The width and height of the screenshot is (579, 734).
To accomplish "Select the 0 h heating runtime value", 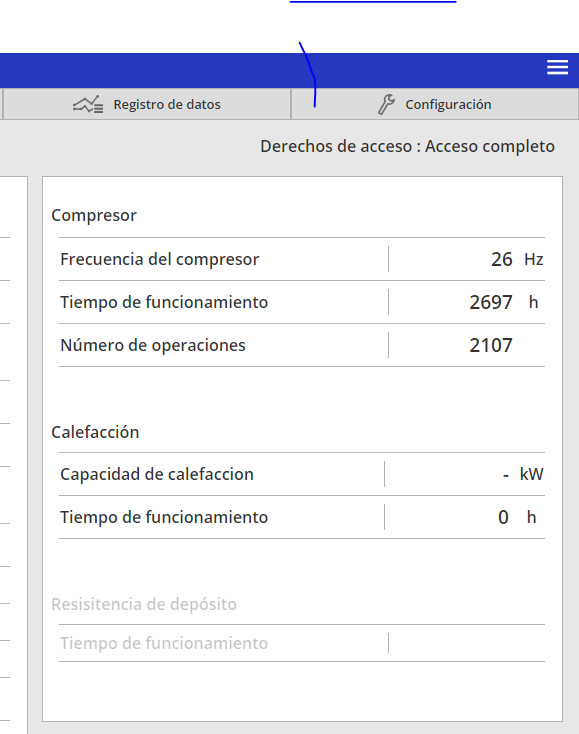I will click(x=517, y=517).
